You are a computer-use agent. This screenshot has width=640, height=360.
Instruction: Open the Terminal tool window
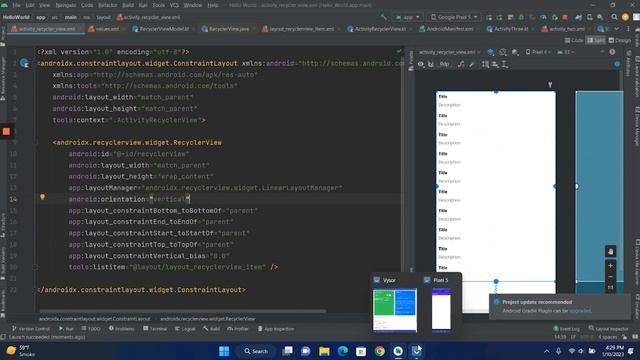pos(155,329)
